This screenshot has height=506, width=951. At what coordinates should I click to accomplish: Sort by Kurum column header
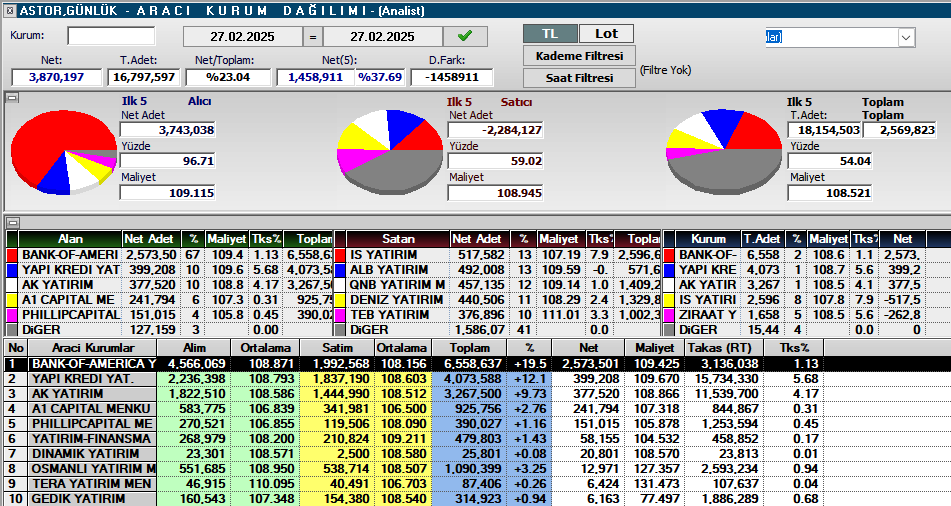point(708,239)
